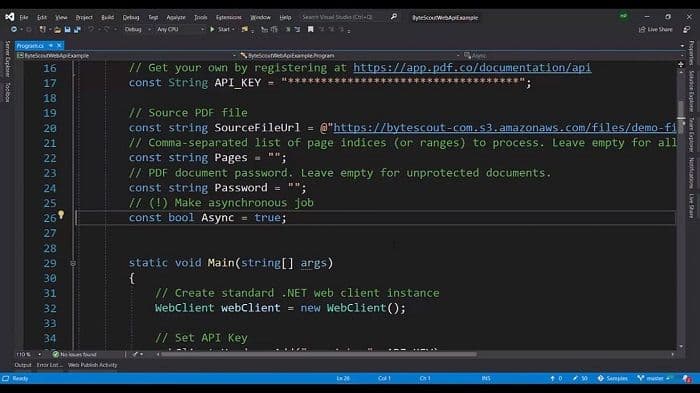700x393 pixels.
Task: Open the Any CPU platform dropdown
Action: click(180, 29)
